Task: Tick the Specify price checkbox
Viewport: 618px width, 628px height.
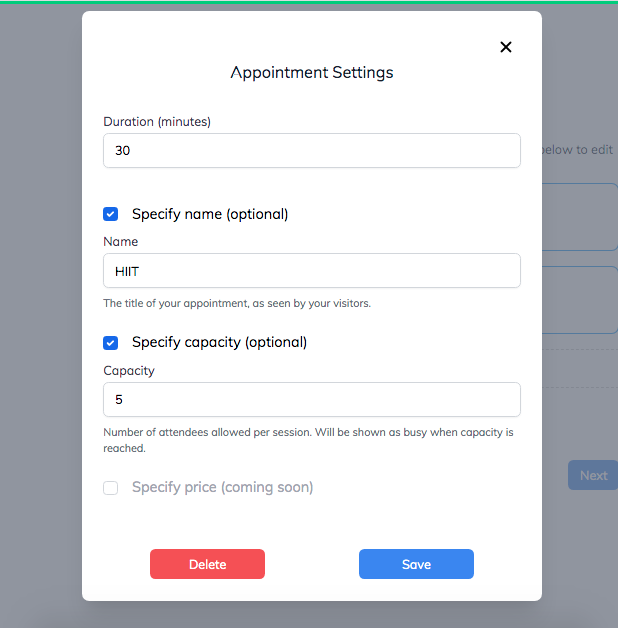Action: (x=111, y=488)
